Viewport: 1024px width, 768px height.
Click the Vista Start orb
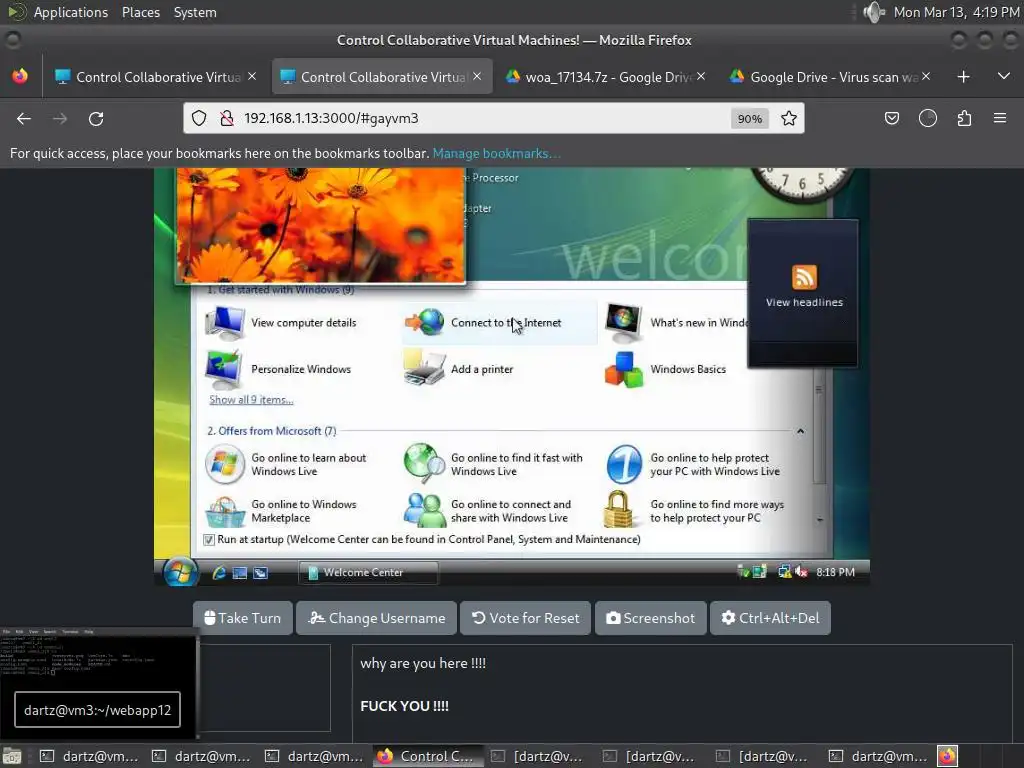click(180, 572)
